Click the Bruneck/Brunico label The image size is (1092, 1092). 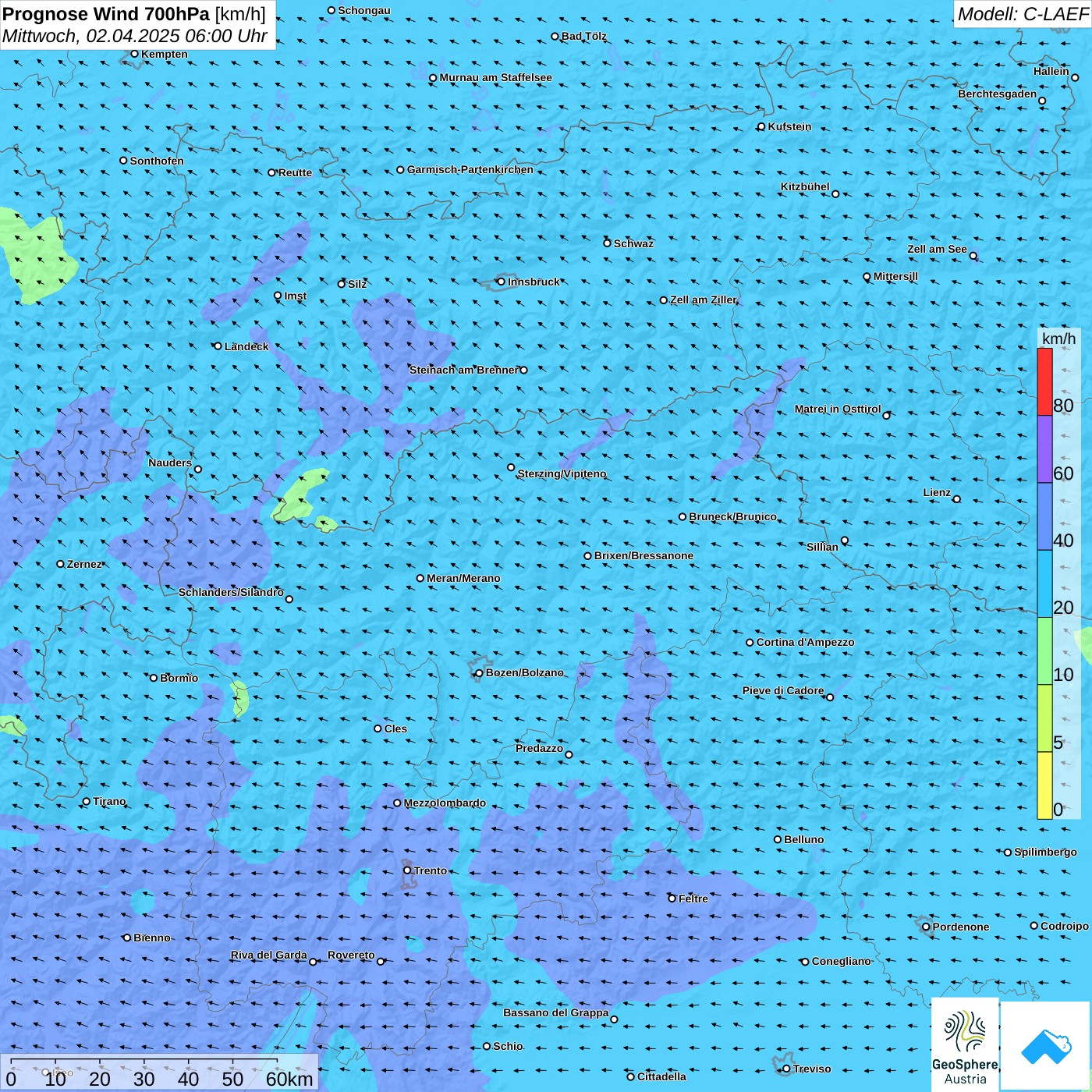732,516
